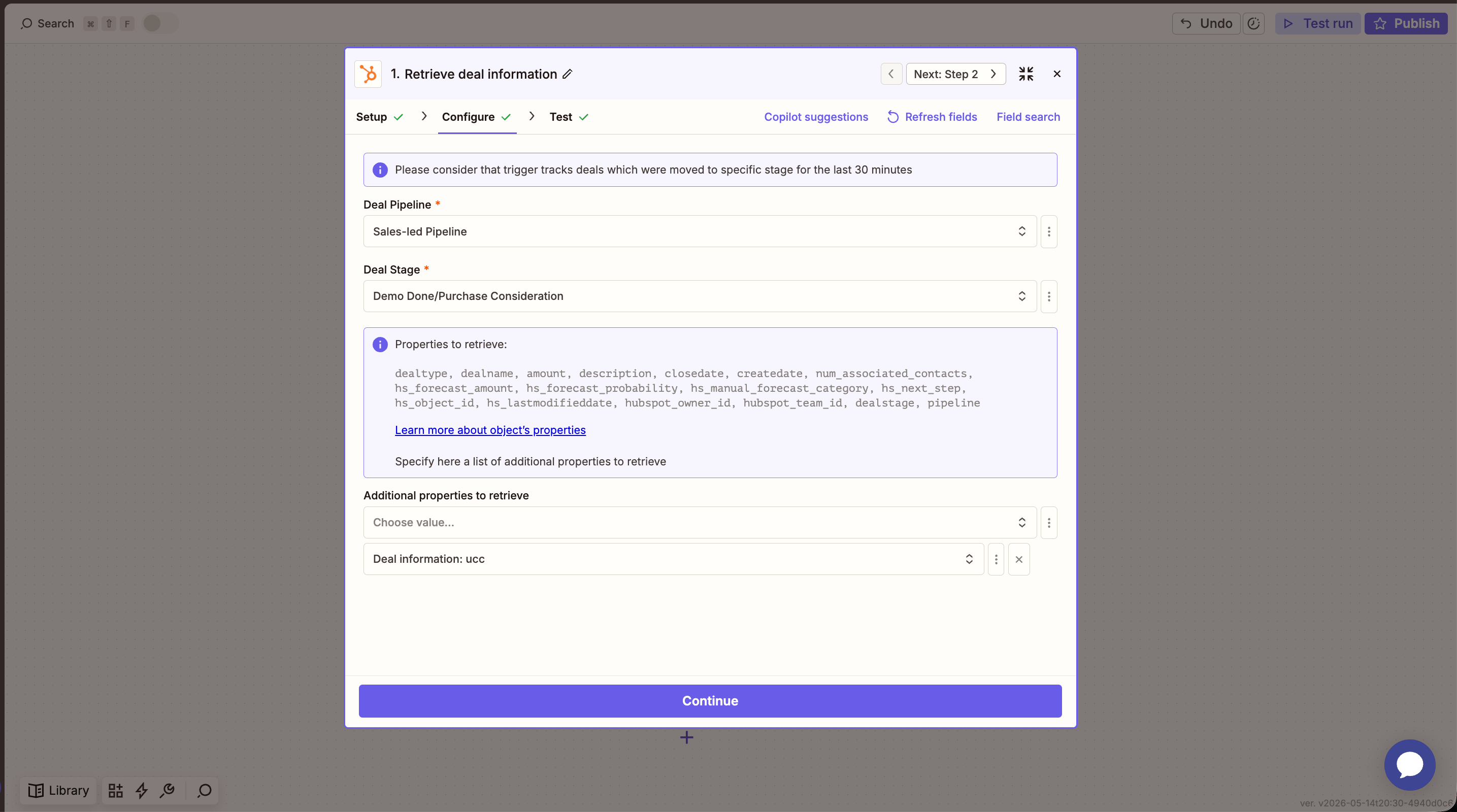This screenshot has height=812, width=1457.
Task: Open Deal Pipeline dropdown
Action: (700, 231)
